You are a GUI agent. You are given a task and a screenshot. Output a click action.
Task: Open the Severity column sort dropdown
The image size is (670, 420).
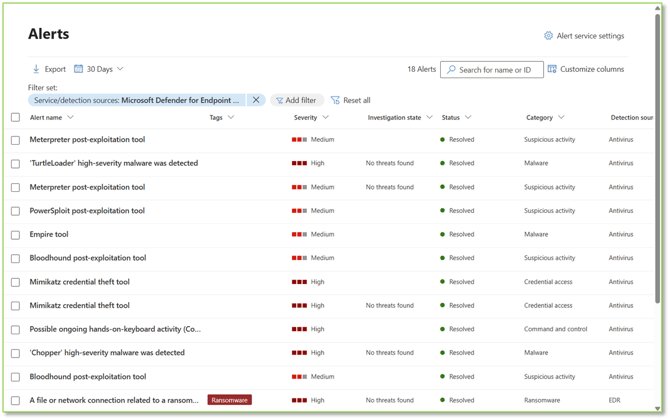tap(326, 118)
